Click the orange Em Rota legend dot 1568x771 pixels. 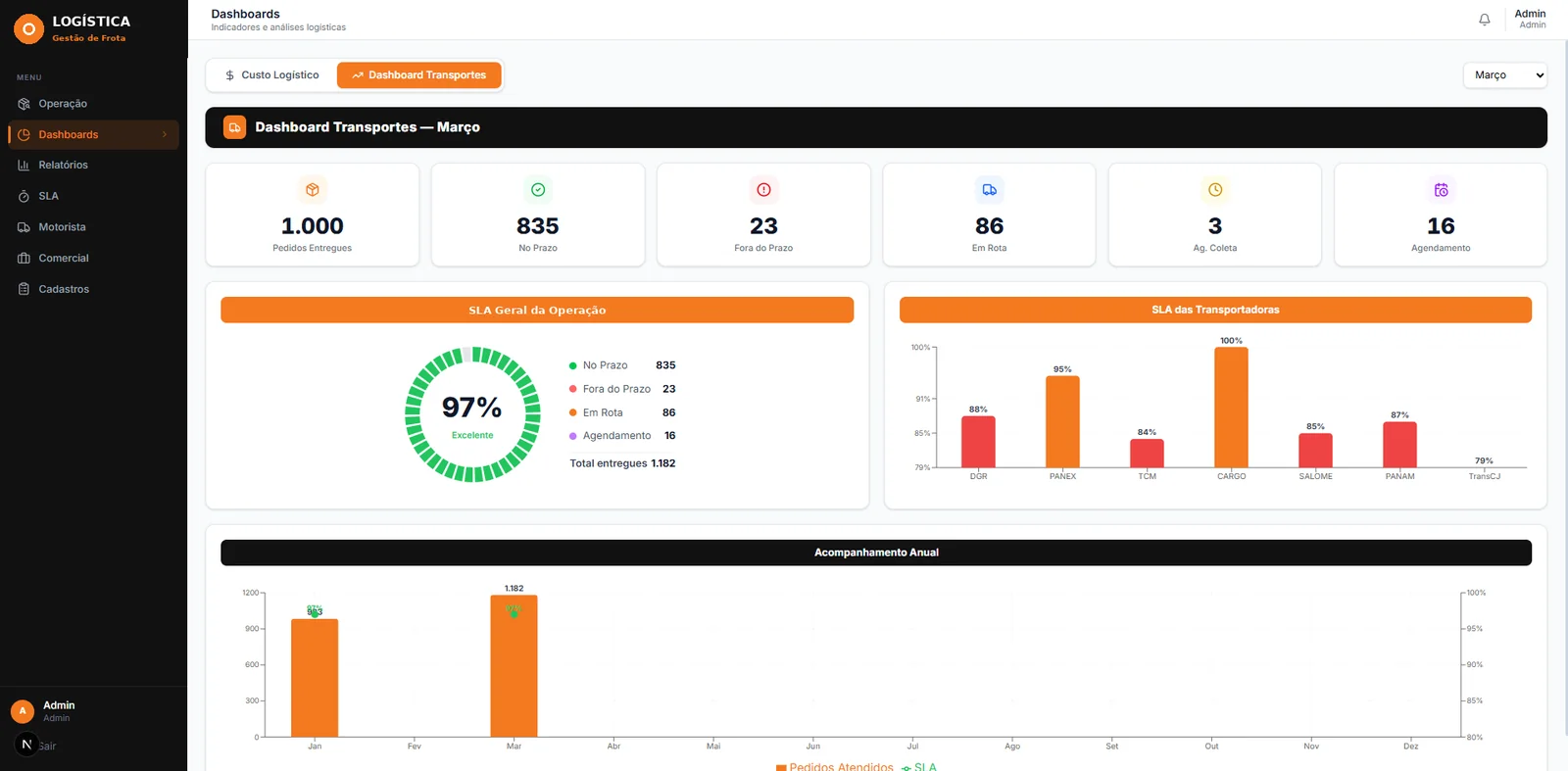click(x=573, y=412)
